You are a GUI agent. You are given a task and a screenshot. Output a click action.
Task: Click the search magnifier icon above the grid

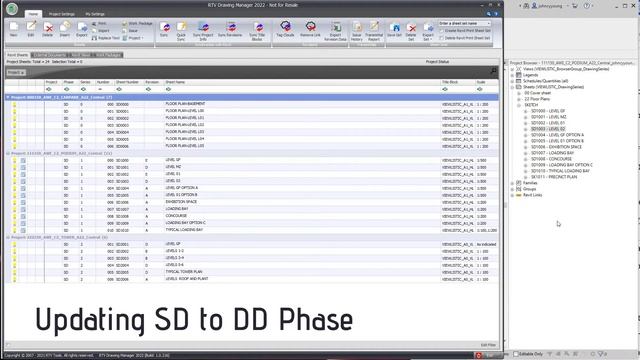(x=493, y=71)
